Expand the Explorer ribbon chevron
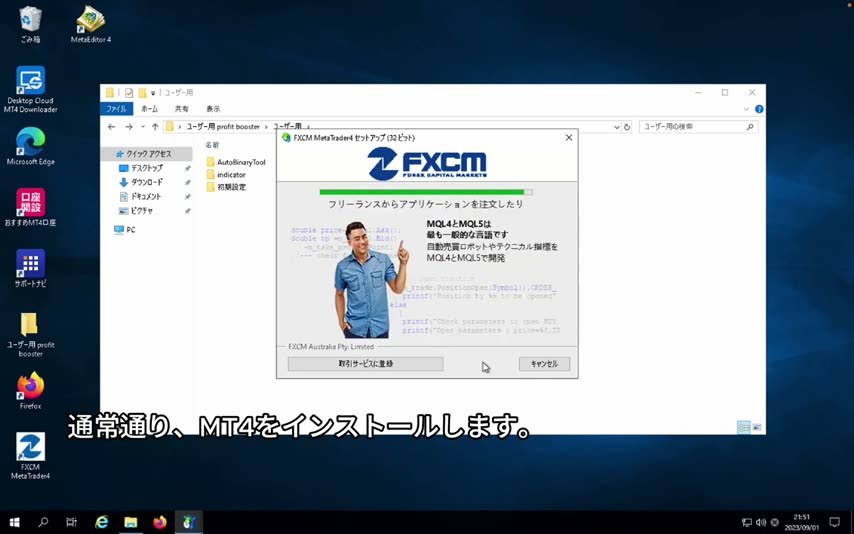The width and height of the screenshot is (854, 534). (746, 109)
